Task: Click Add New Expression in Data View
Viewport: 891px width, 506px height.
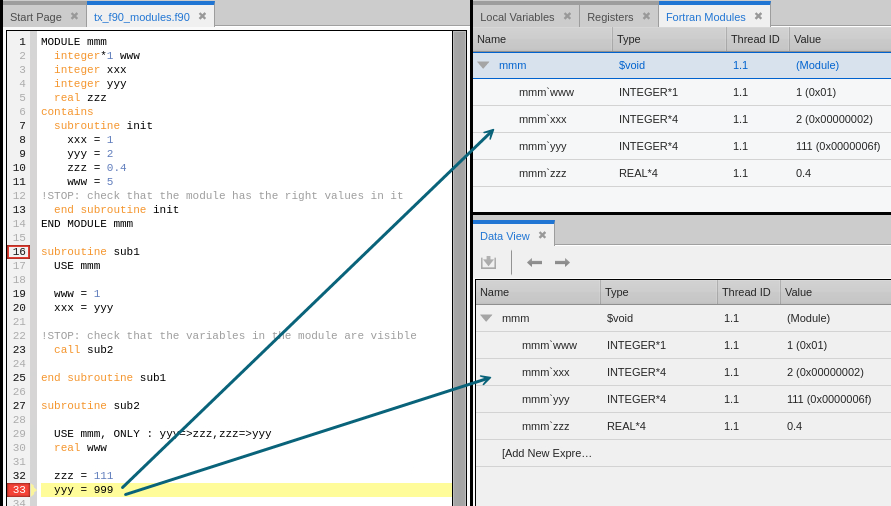Action: pos(546,453)
